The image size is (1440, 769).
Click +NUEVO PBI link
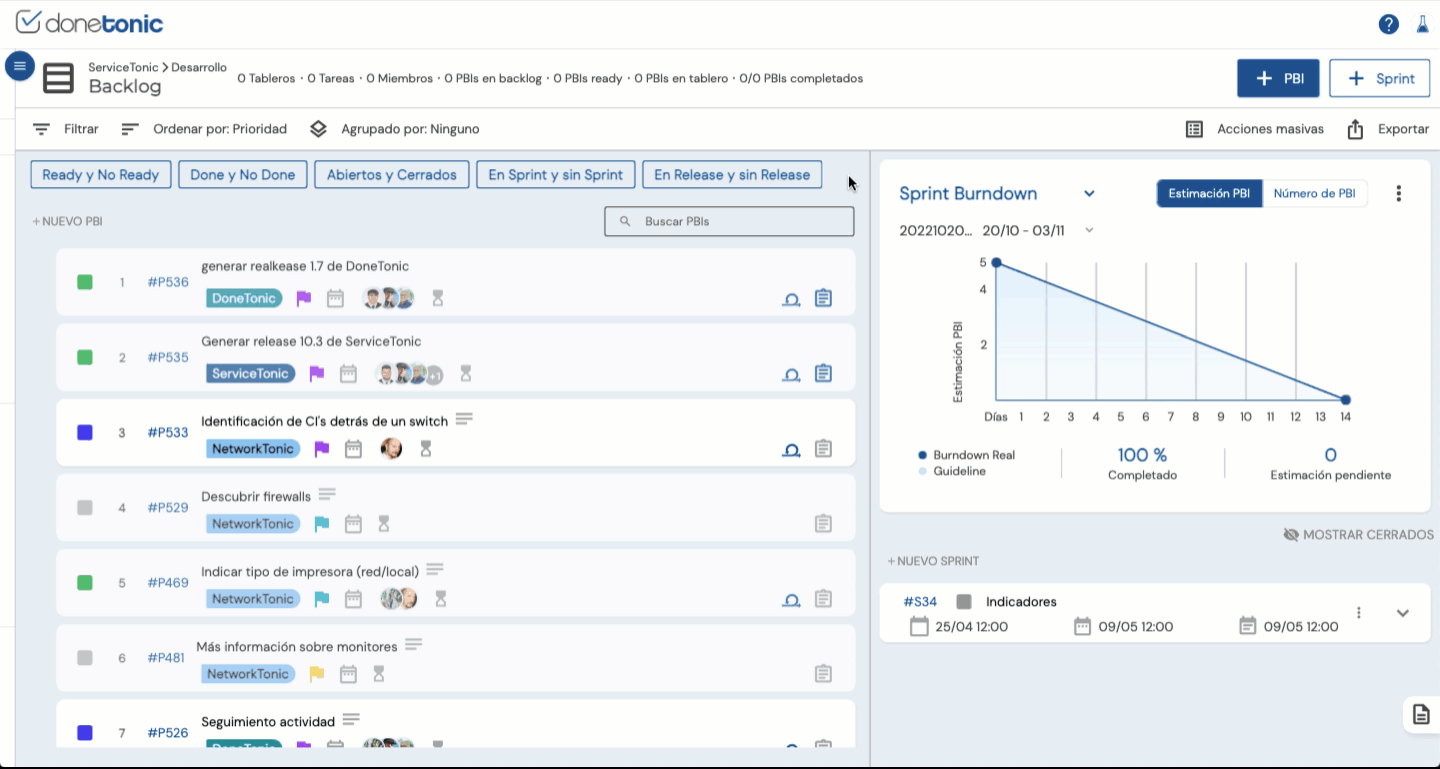tap(67, 221)
